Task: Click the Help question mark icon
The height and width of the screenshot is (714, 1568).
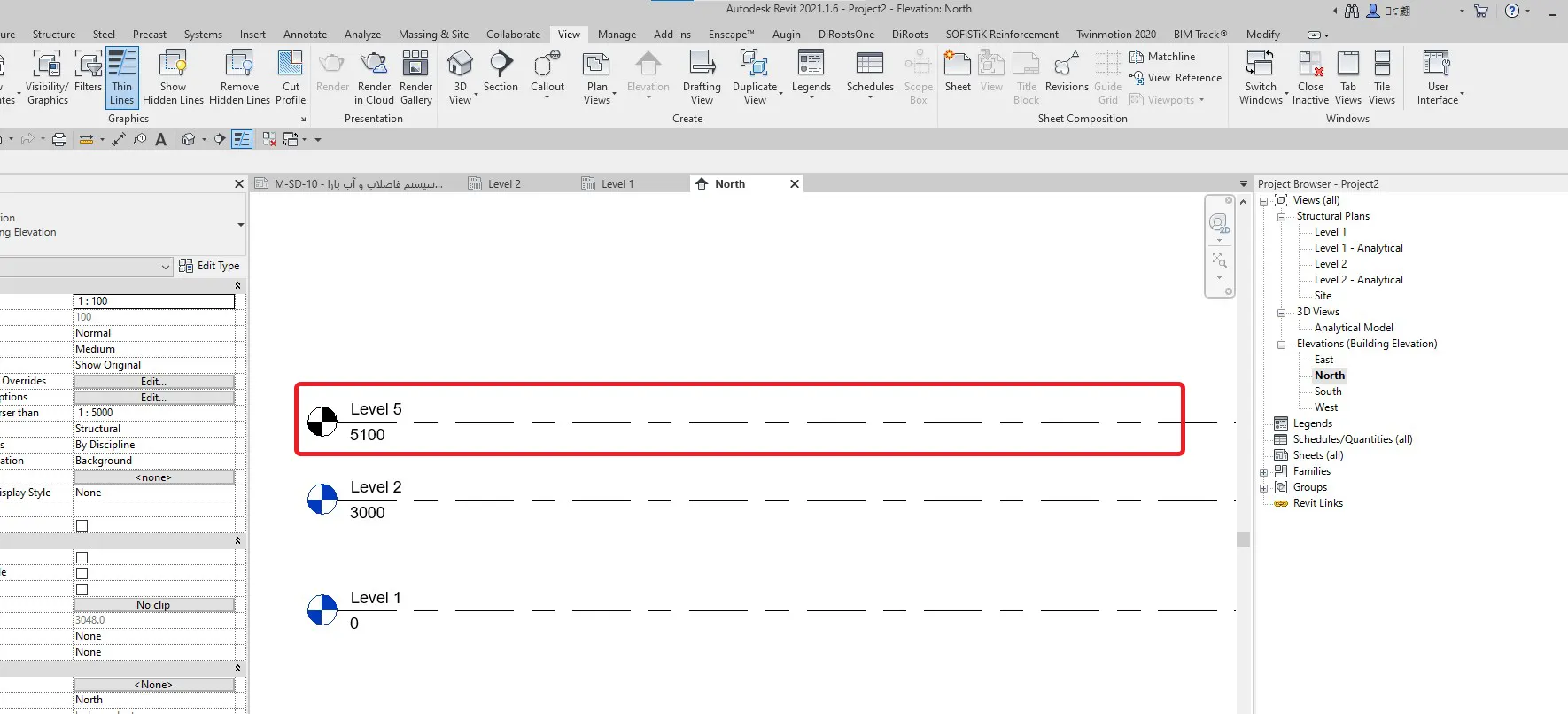Action: 1512,11
